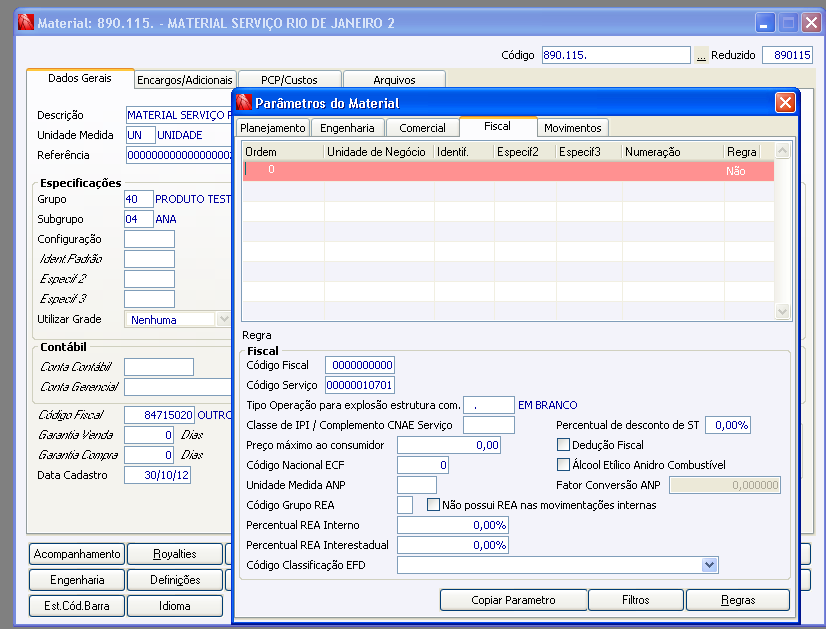
Task: Check Álcool Etílico Anidro Combustível option
Action: pos(563,465)
